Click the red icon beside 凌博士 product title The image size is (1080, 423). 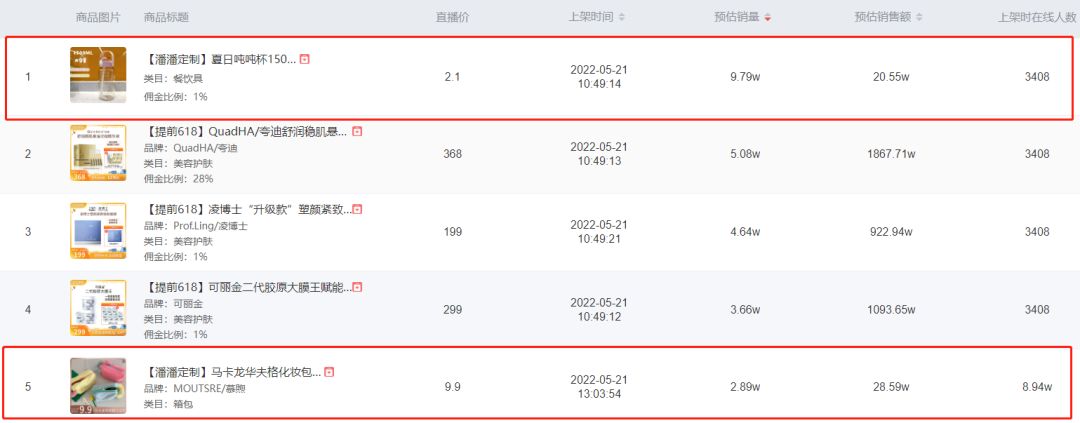coord(357,209)
